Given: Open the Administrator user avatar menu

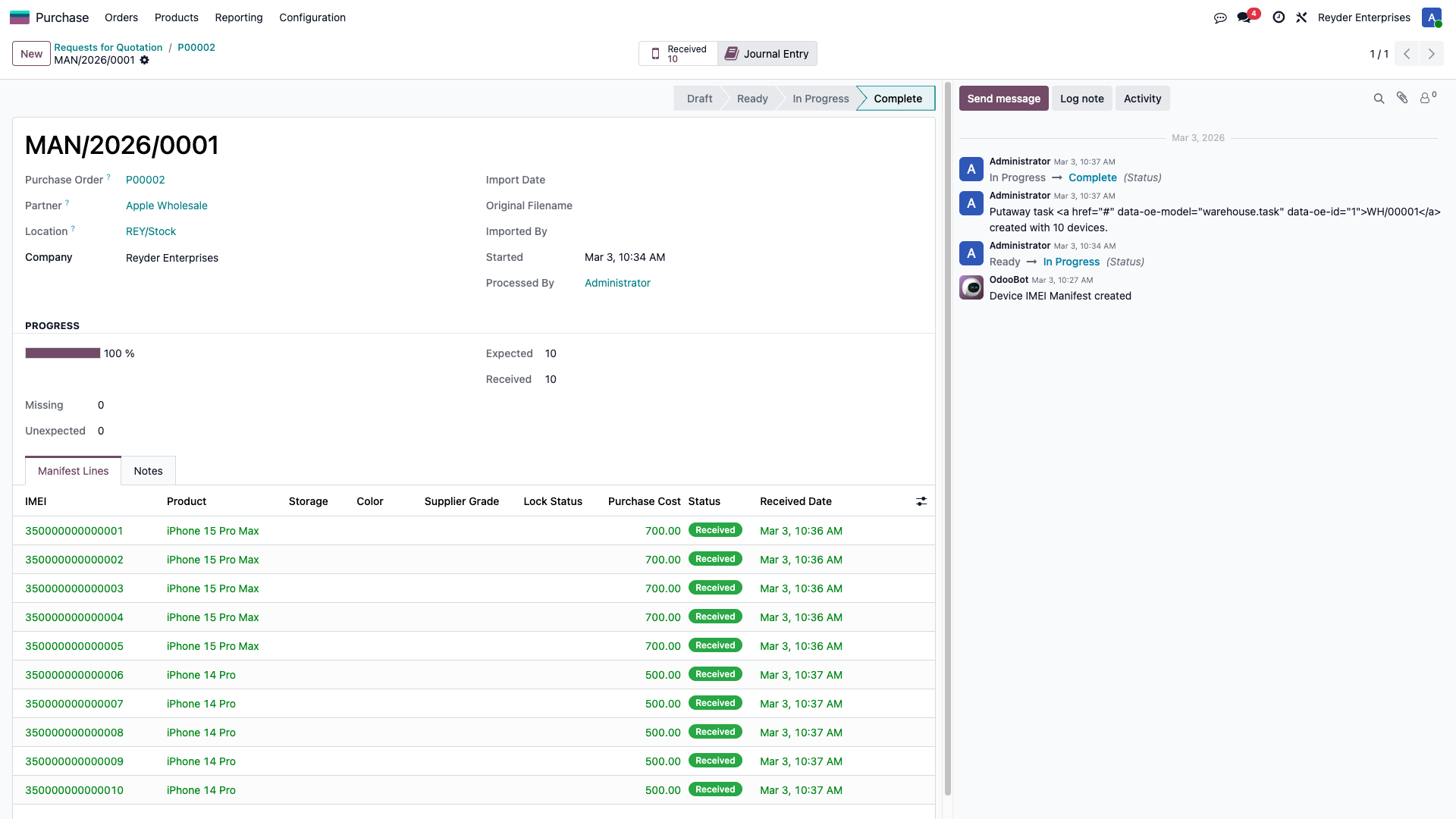Looking at the screenshot, I should point(1432,17).
